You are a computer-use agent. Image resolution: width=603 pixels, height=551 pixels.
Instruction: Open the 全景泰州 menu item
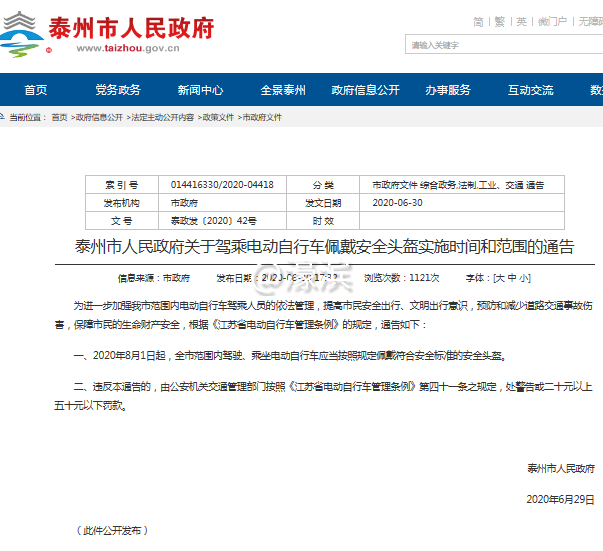[283, 90]
